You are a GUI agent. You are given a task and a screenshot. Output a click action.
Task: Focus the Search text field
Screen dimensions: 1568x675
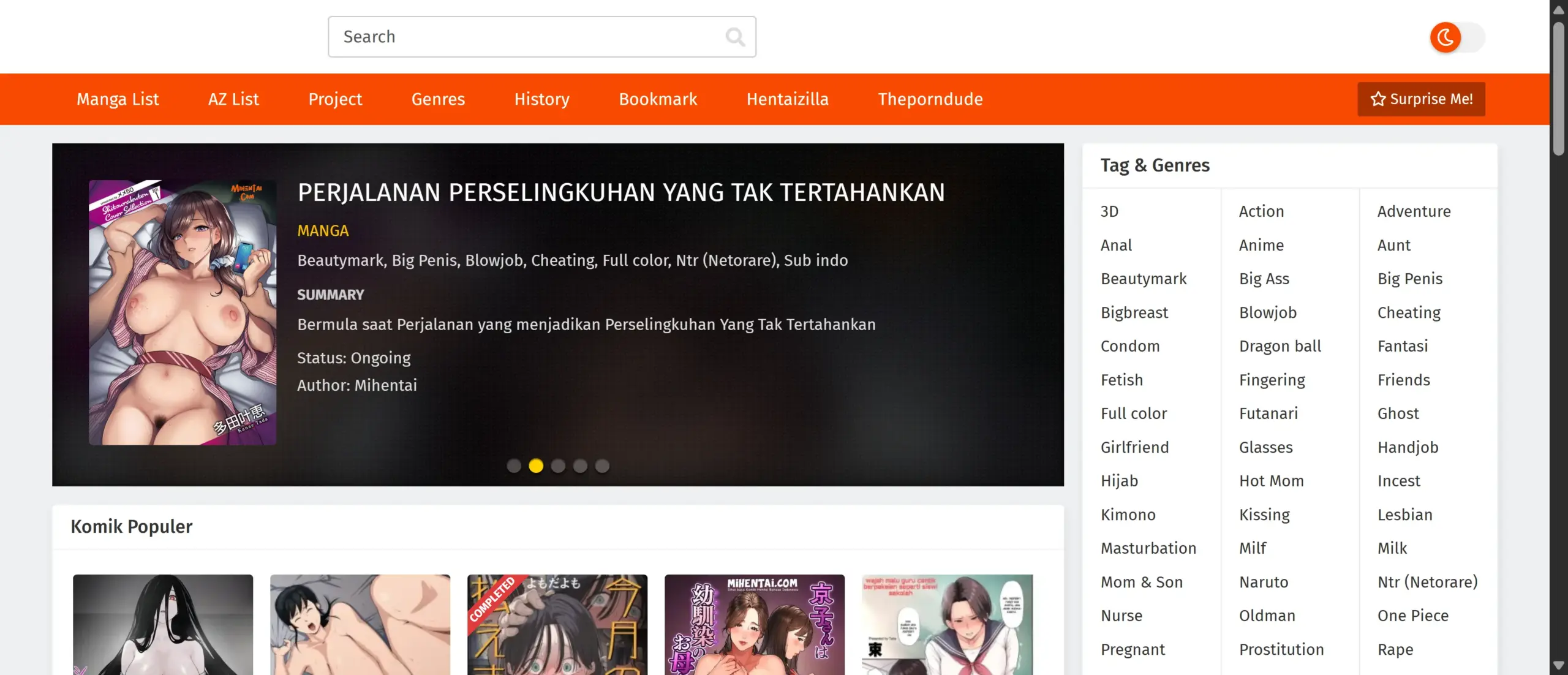coord(542,37)
